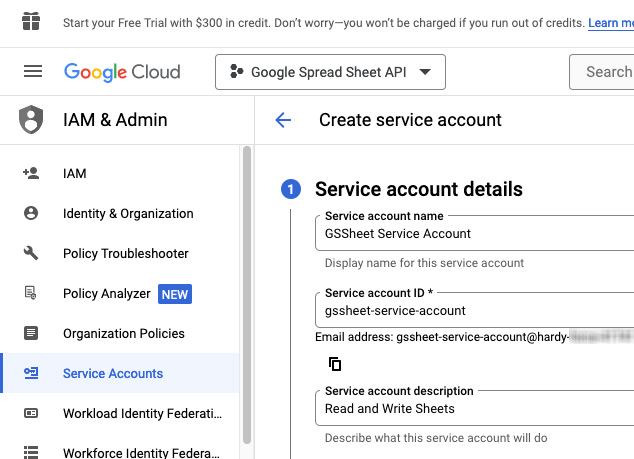
Task: Click the Workload Identity Federation card icon
Action: 31,413
